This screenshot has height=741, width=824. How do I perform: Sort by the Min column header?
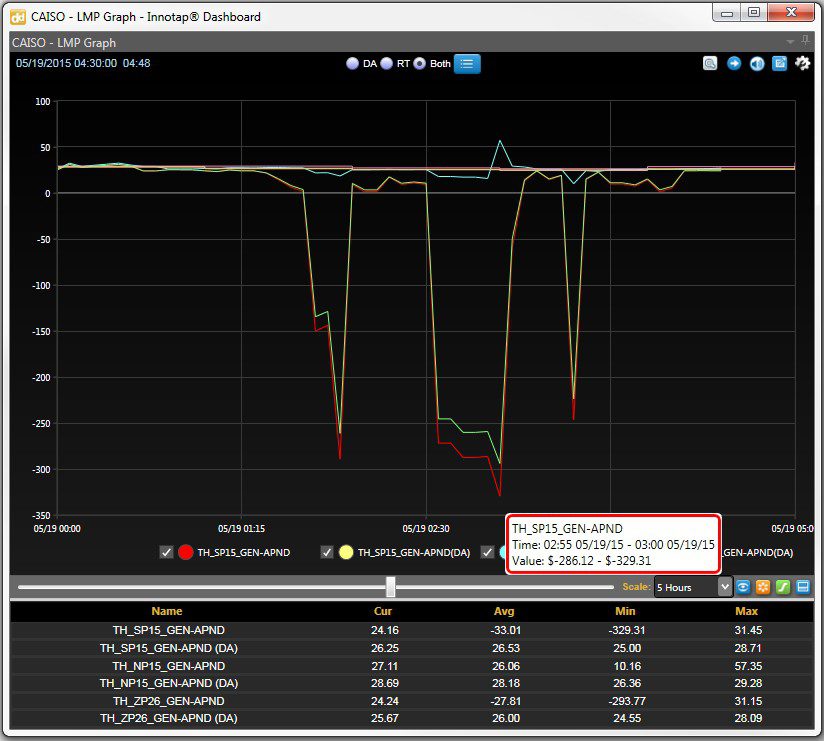[x=625, y=611]
